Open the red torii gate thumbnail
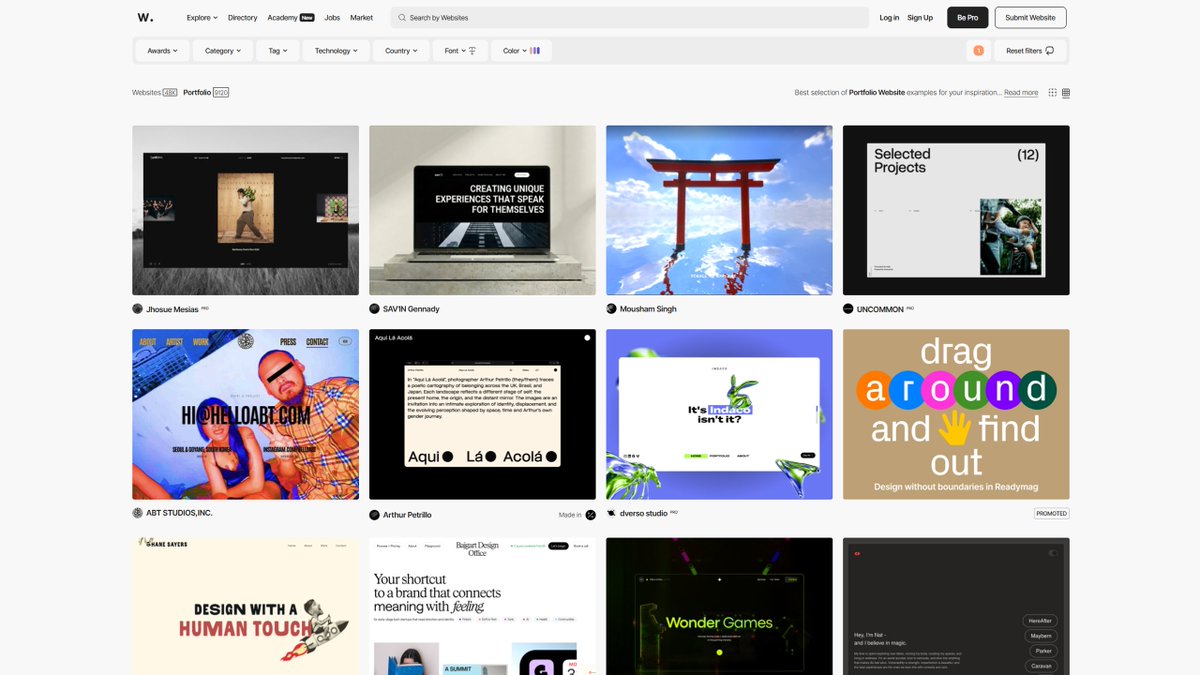Viewport: 1200px width, 675px height. 719,210
